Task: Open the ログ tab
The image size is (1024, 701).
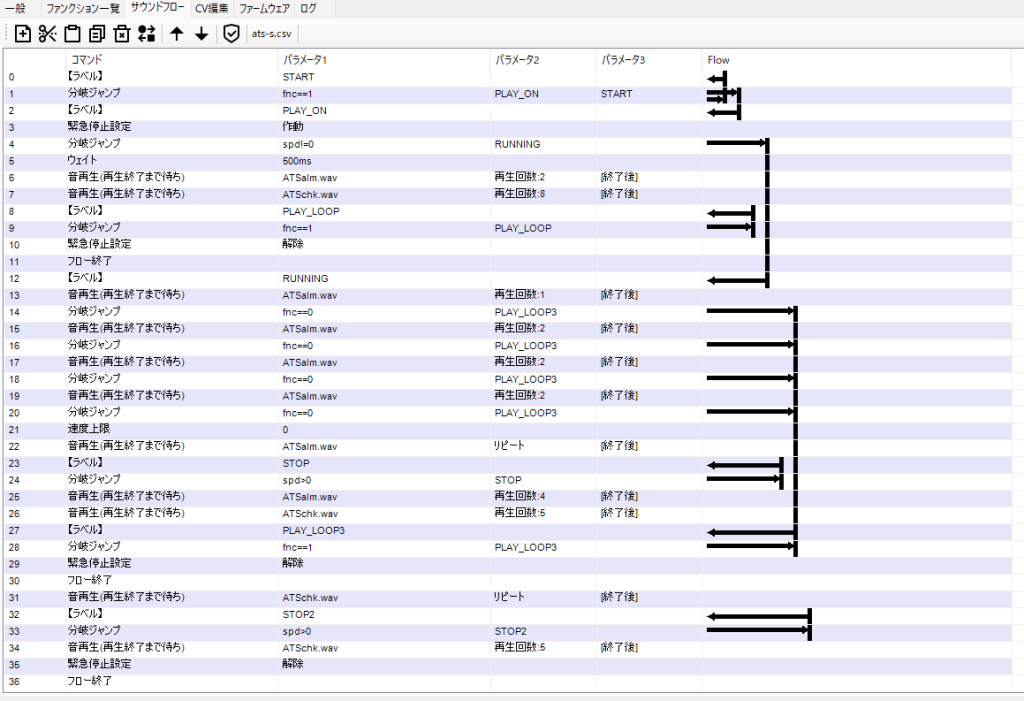Action: pos(308,8)
